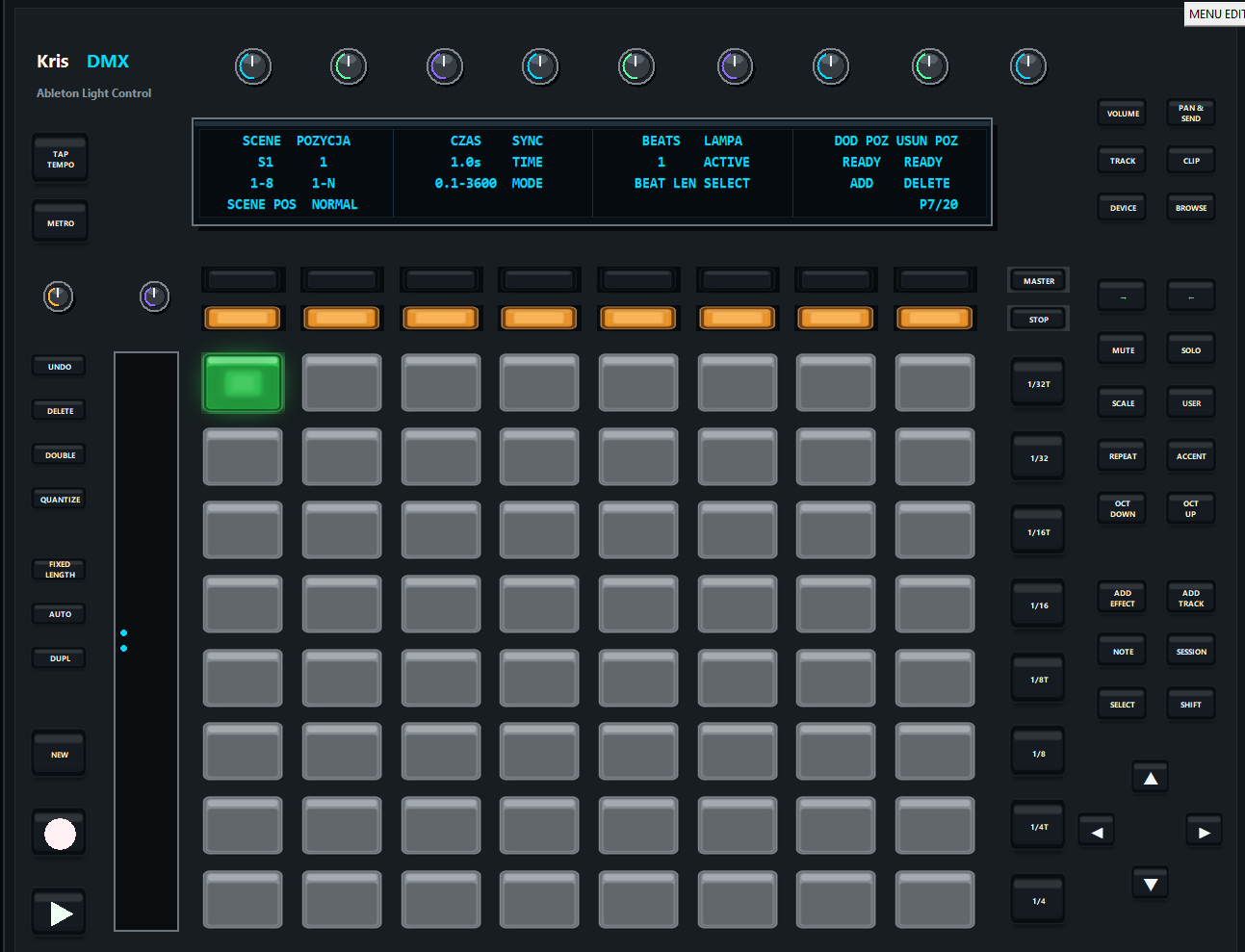
Task: Click the lit green pad
Action: coord(243,383)
